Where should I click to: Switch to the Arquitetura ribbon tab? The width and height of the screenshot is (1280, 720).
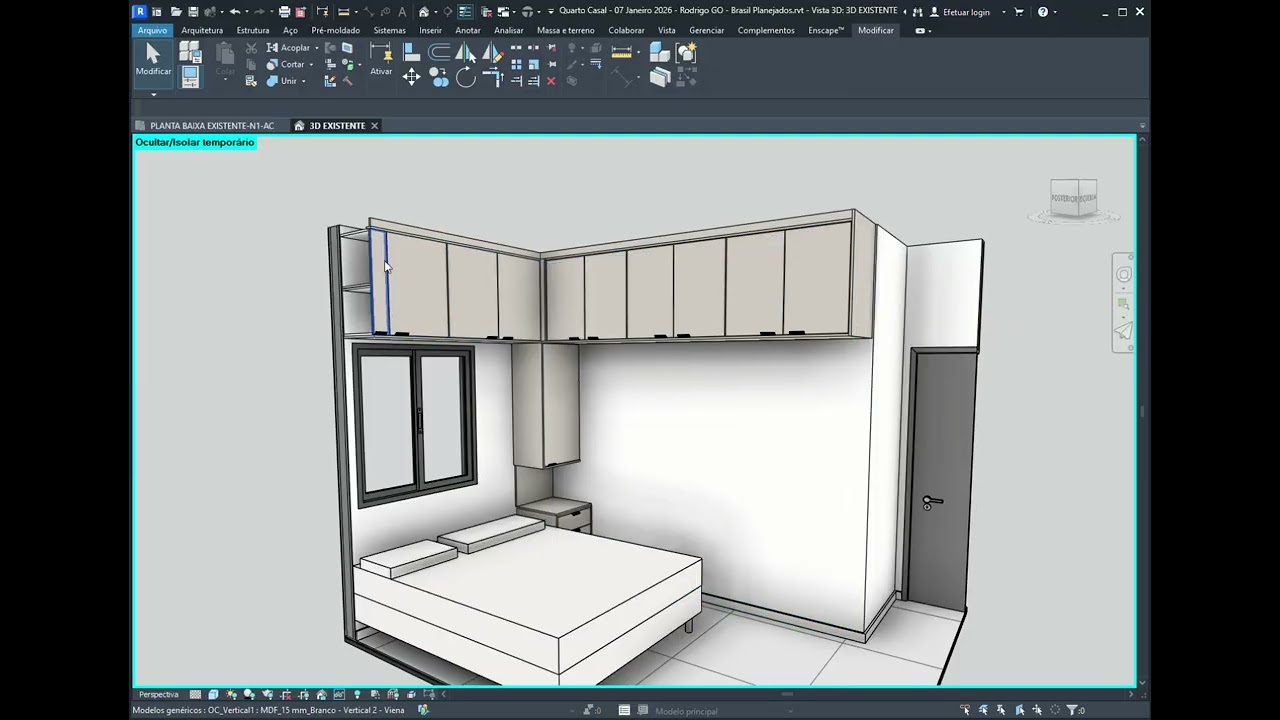tap(202, 30)
